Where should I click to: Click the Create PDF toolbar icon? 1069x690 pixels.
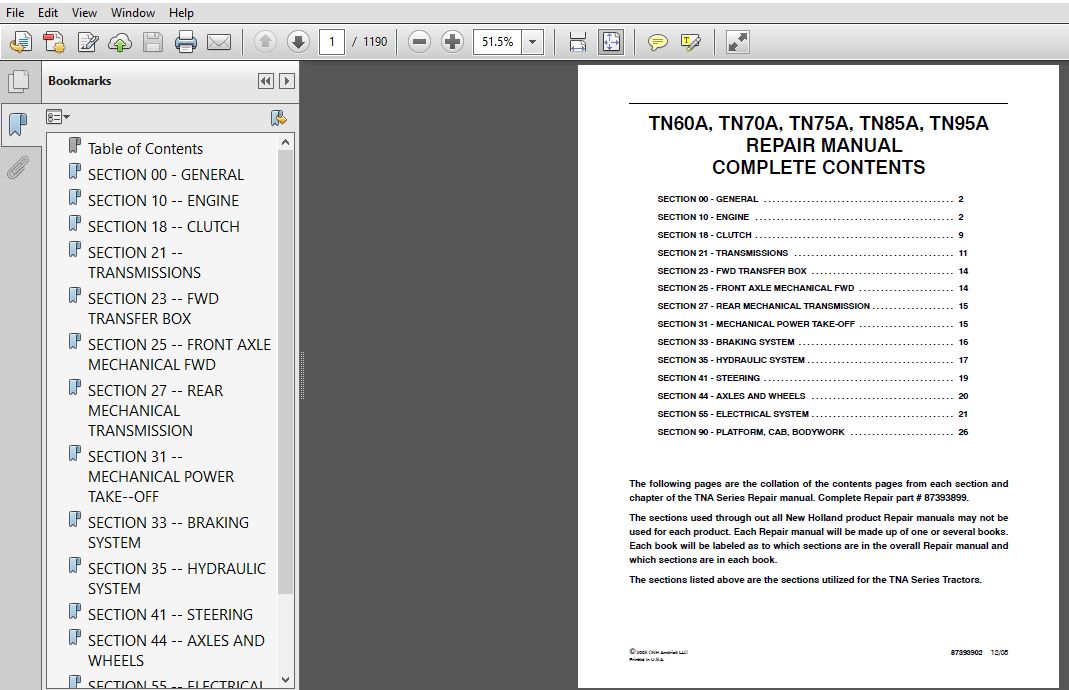coord(54,42)
